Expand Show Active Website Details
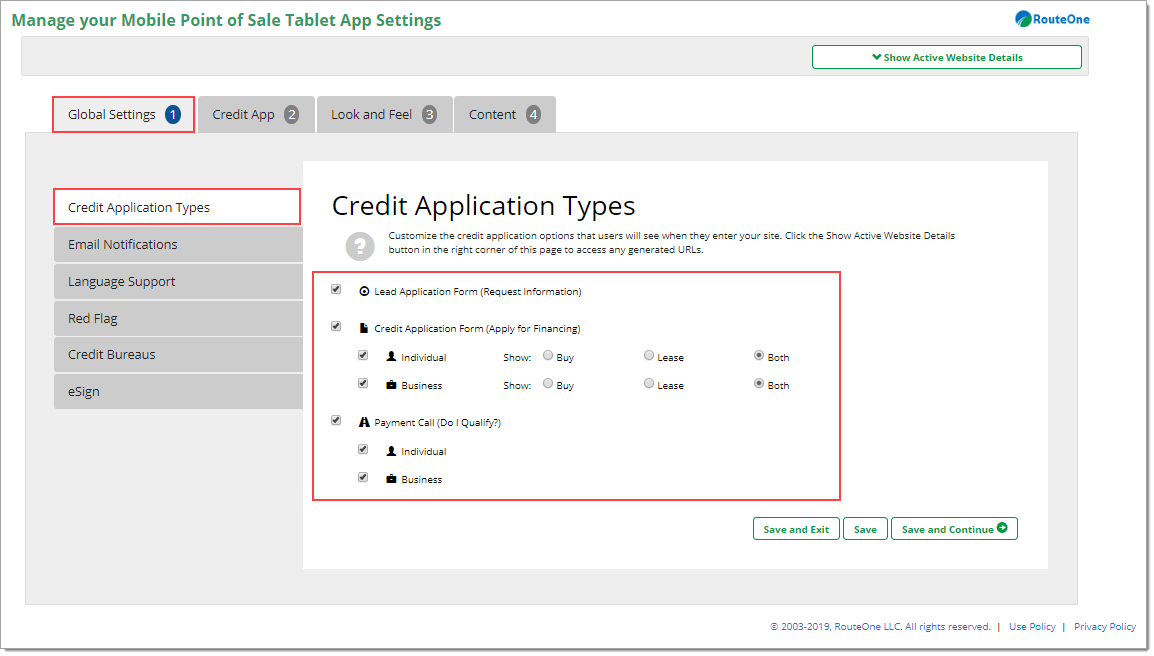The height and width of the screenshot is (656, 1154). pos(946,57)
